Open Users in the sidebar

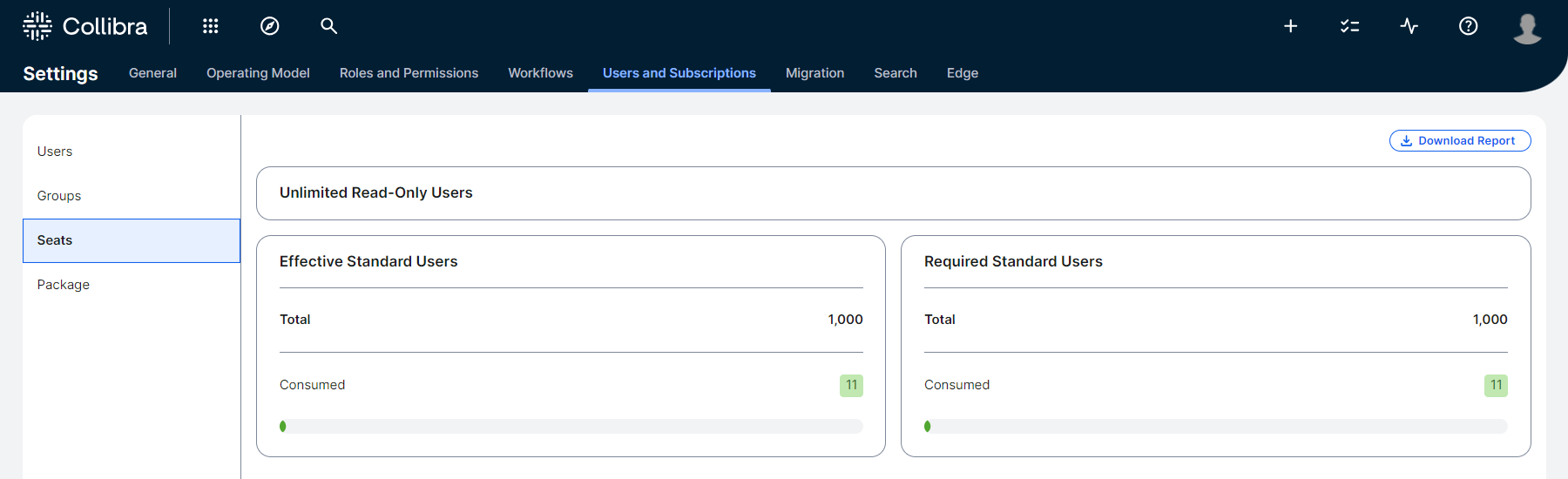tap(55, 152)
